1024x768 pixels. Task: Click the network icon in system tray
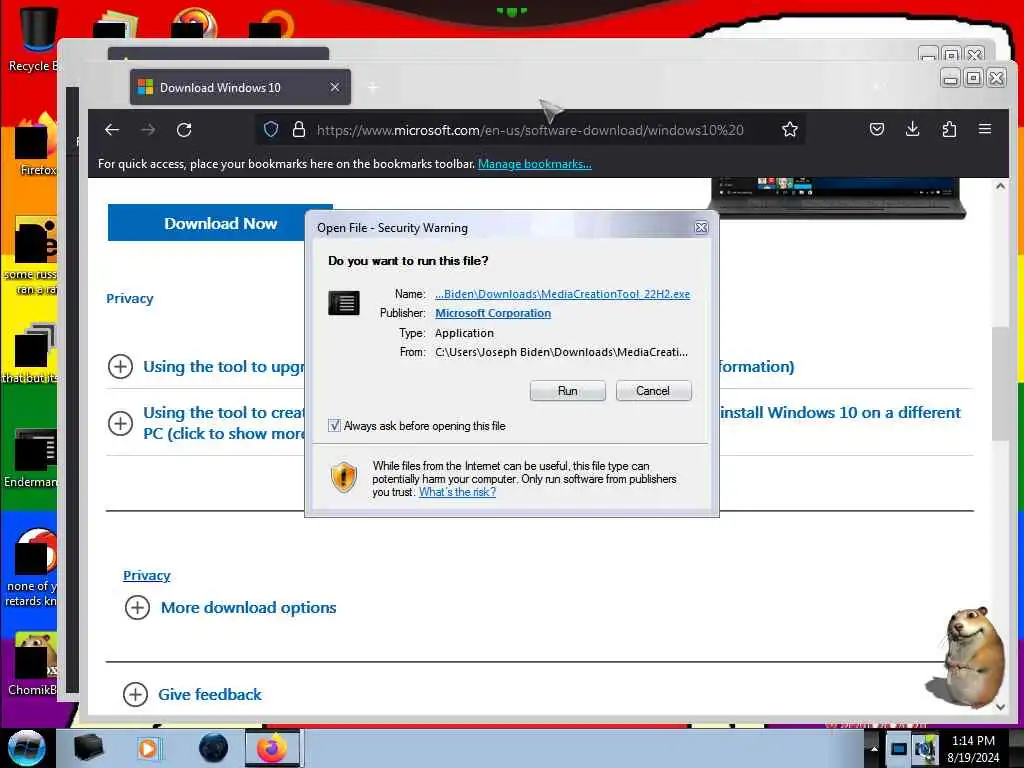924,749
